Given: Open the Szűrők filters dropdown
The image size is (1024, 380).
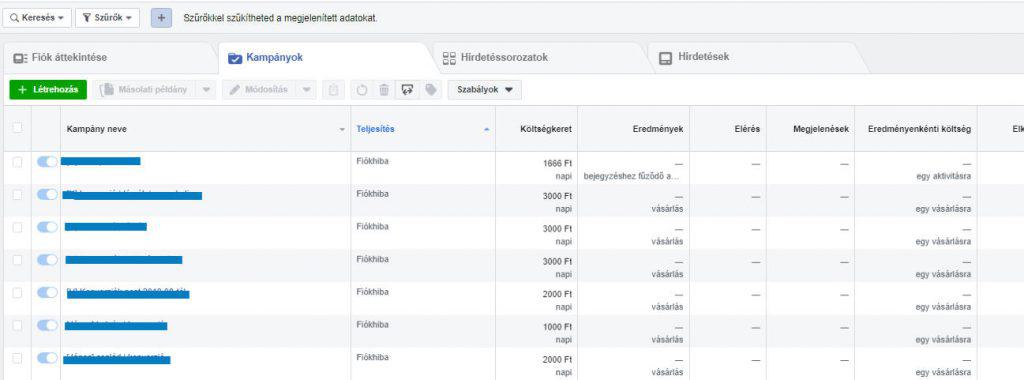Looking at the screenshot, I should pos(107,18).
